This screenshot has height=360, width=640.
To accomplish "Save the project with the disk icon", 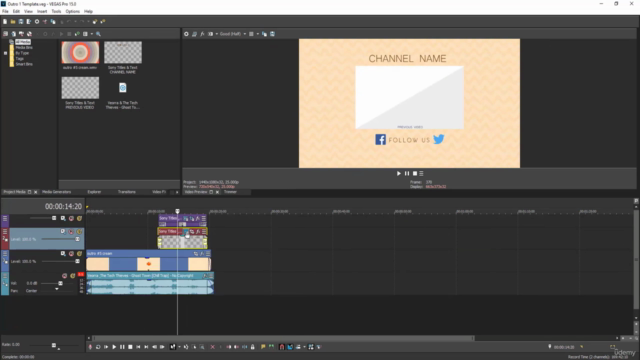I will pyautogui.click(x=21, y=22).
